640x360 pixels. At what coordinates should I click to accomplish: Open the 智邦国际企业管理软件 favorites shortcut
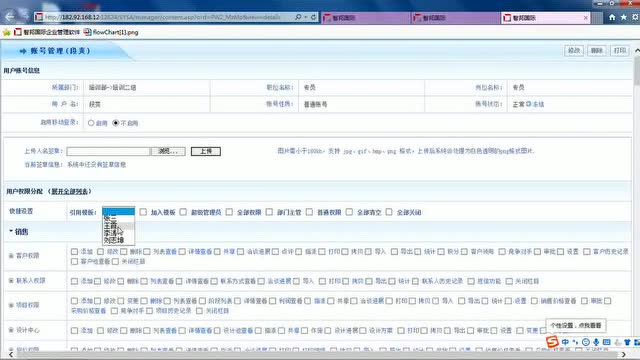[x=47, y=32]
